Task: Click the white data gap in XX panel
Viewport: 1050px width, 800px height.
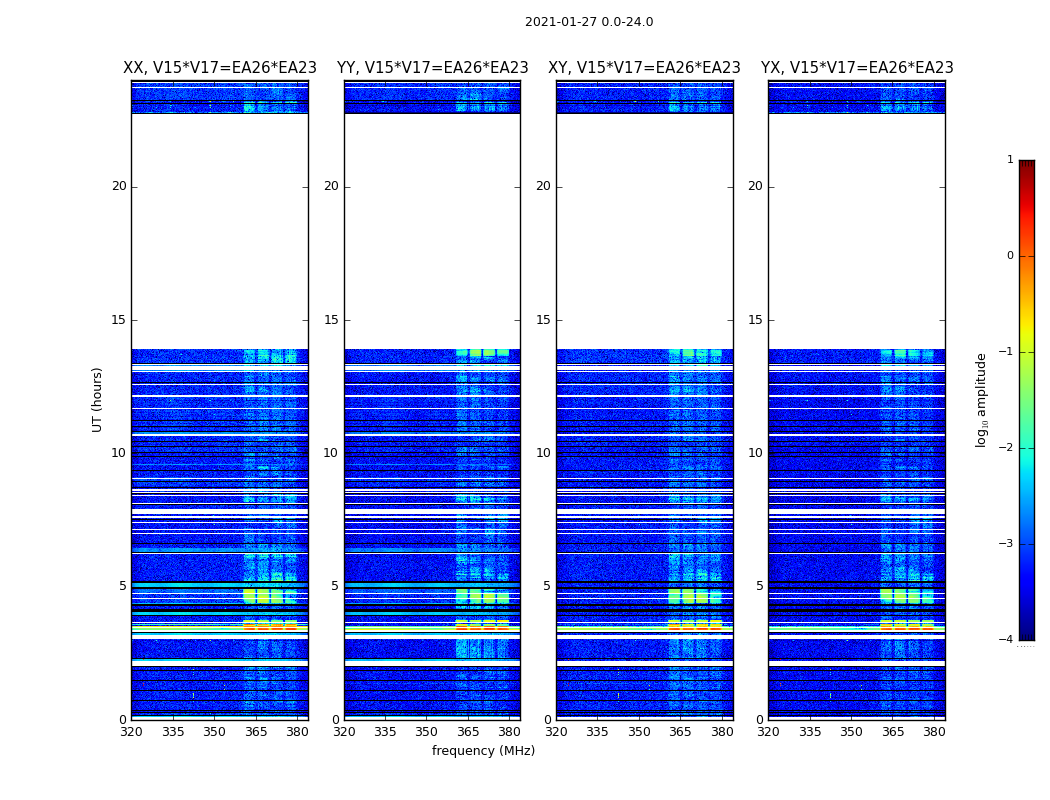Action: point(220,230)
